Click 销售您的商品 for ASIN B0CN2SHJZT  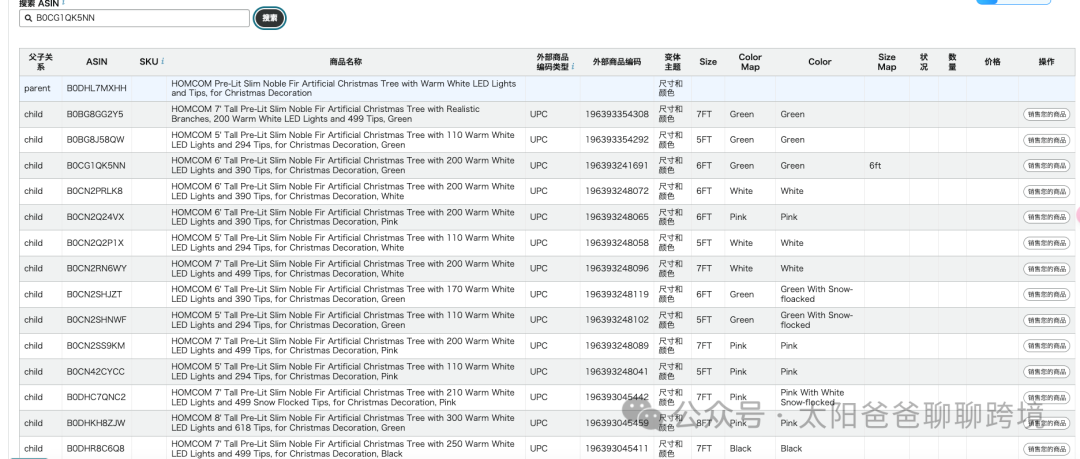click(x=1046, y=294)
